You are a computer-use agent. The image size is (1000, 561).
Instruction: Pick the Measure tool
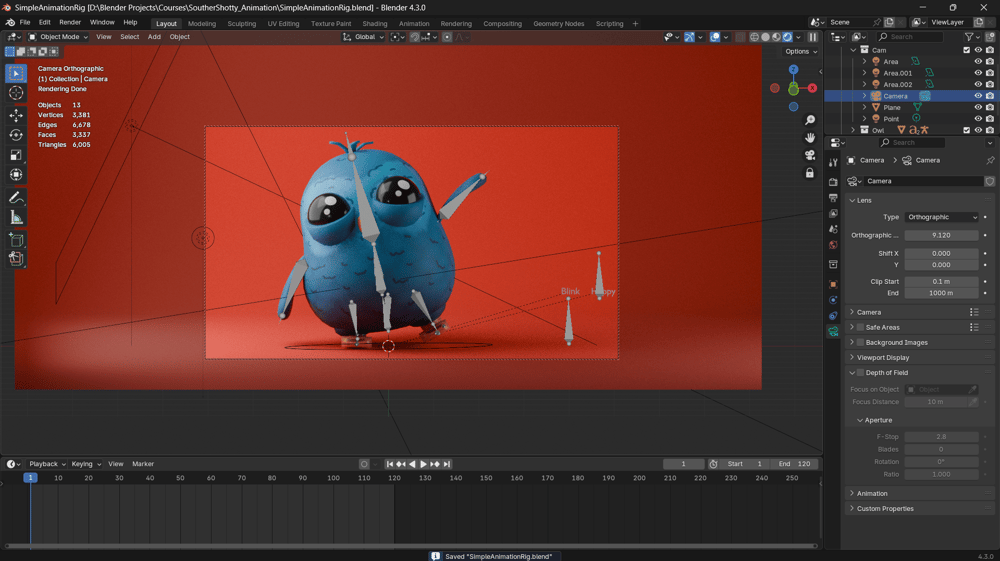coord(17,217)
